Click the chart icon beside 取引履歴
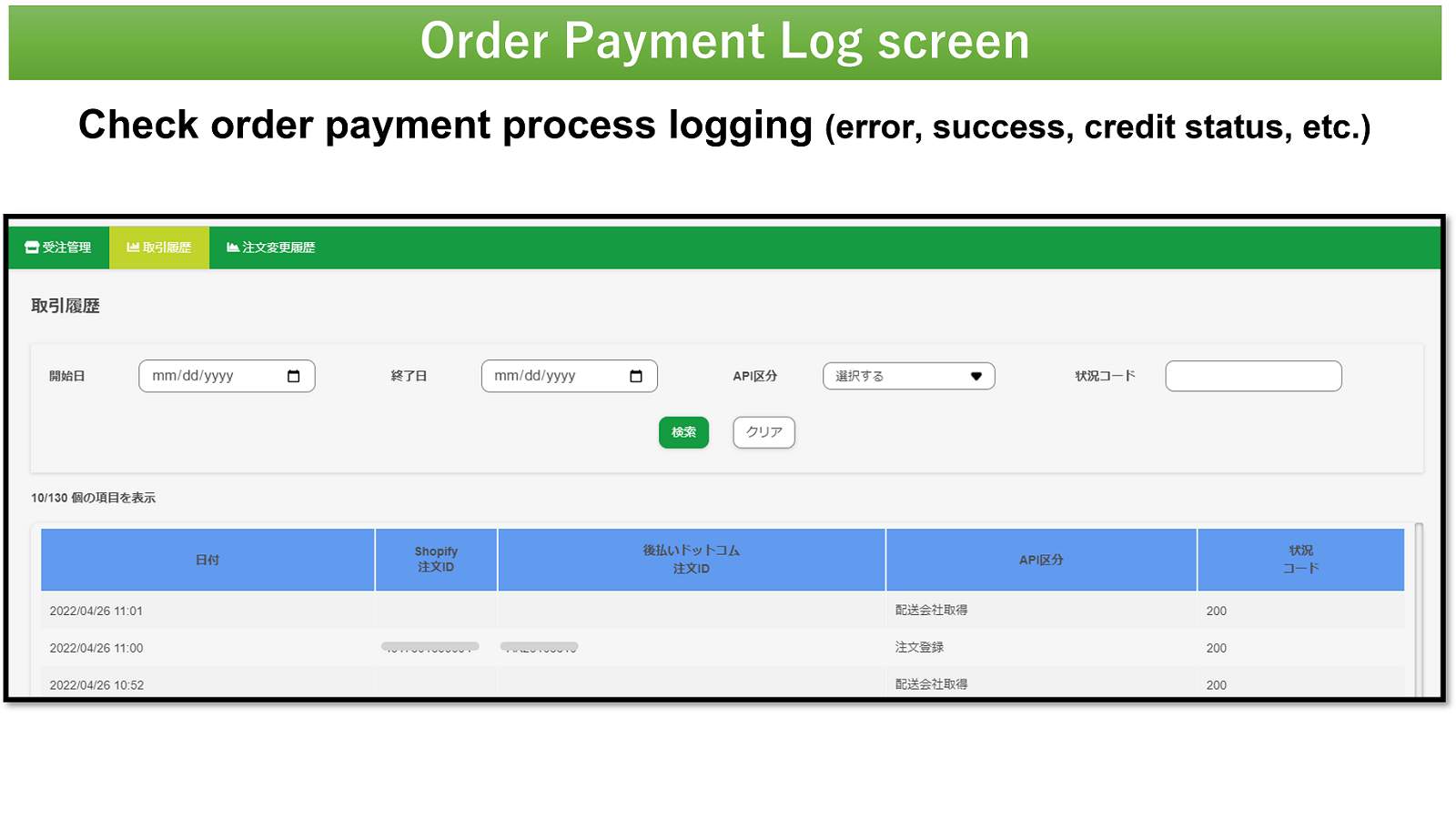 click(x=133, y=248)
